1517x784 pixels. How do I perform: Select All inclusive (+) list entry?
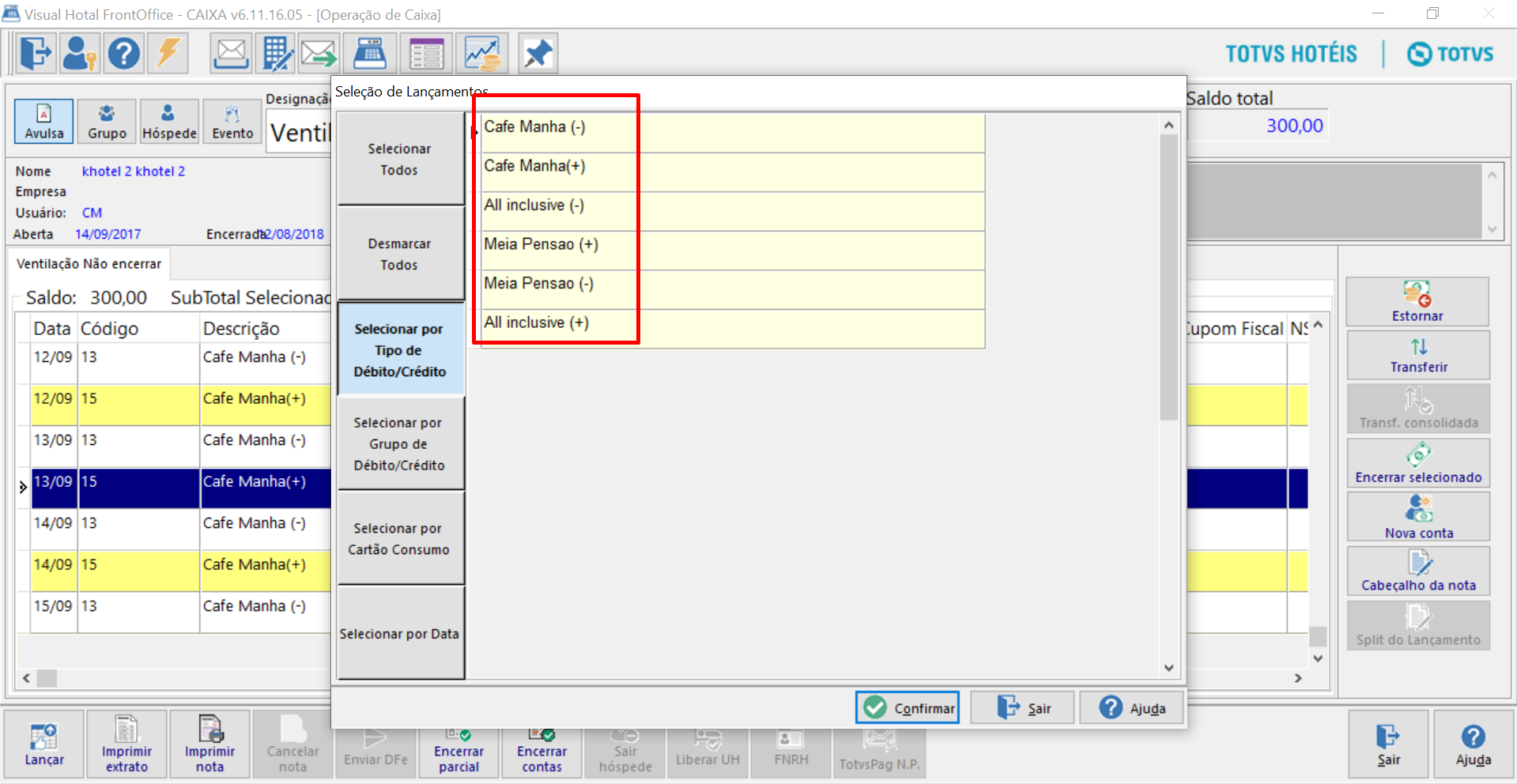tap(733, 329)
